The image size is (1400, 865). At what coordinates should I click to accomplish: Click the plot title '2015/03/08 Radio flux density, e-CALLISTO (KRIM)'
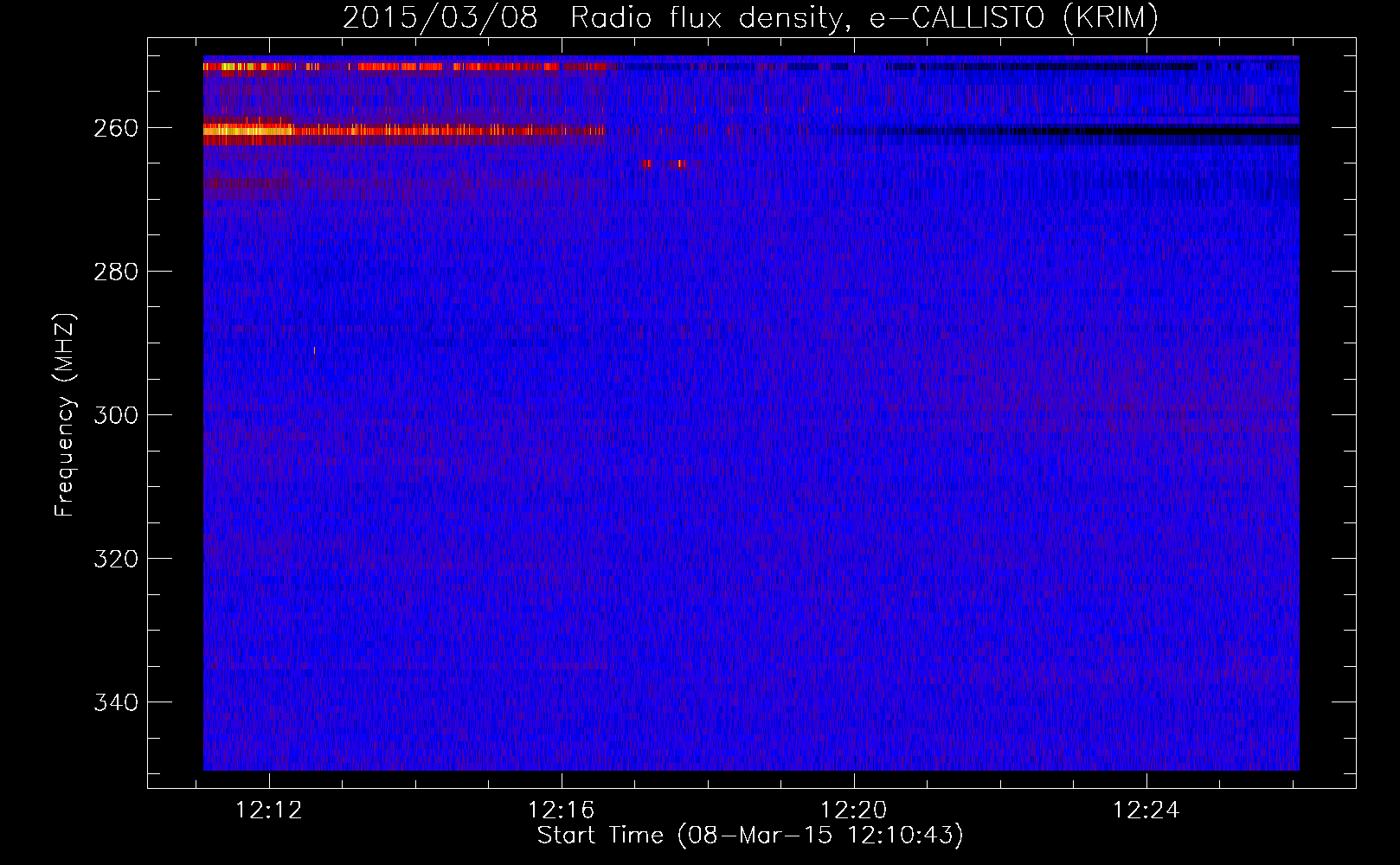[750, 17]
